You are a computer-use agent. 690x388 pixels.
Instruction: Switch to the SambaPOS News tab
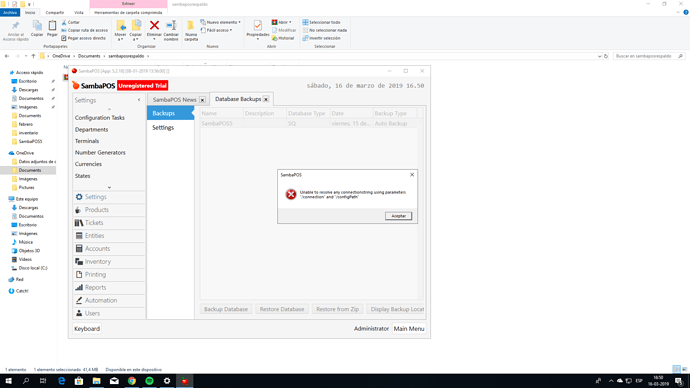click(174, 100)
